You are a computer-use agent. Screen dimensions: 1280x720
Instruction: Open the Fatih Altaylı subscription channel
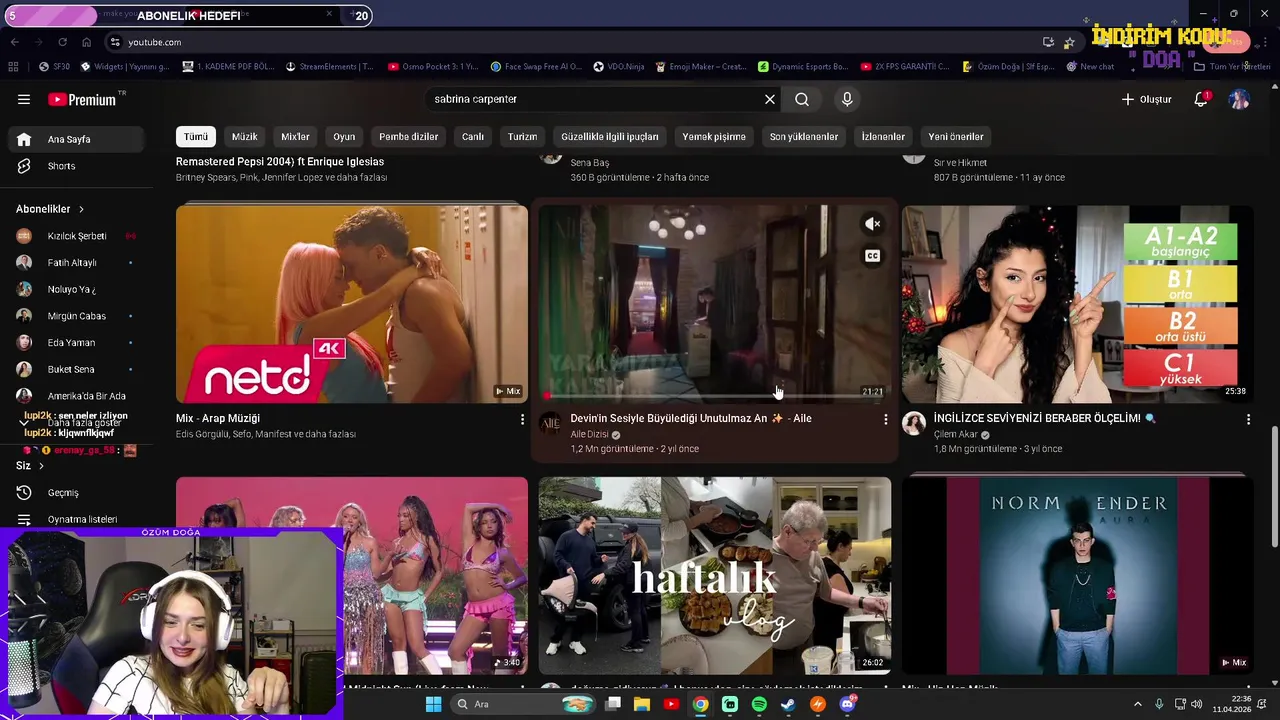point(78,263)
